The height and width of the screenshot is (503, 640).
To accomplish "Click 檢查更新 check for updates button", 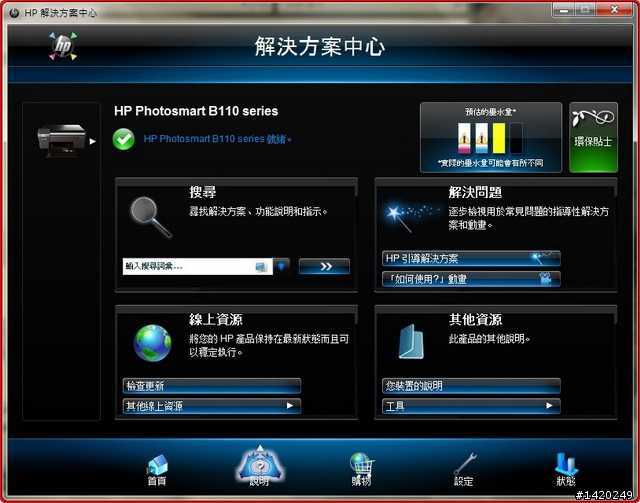I will point(212,386).
